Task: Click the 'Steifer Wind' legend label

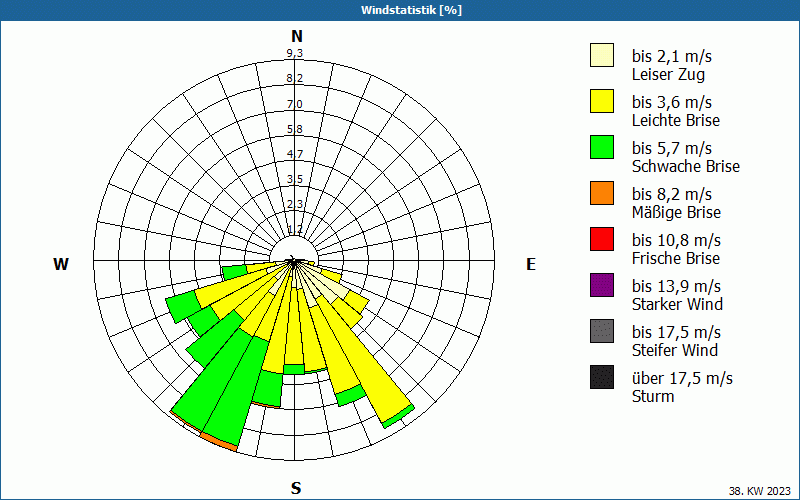Action: point(674,350)
